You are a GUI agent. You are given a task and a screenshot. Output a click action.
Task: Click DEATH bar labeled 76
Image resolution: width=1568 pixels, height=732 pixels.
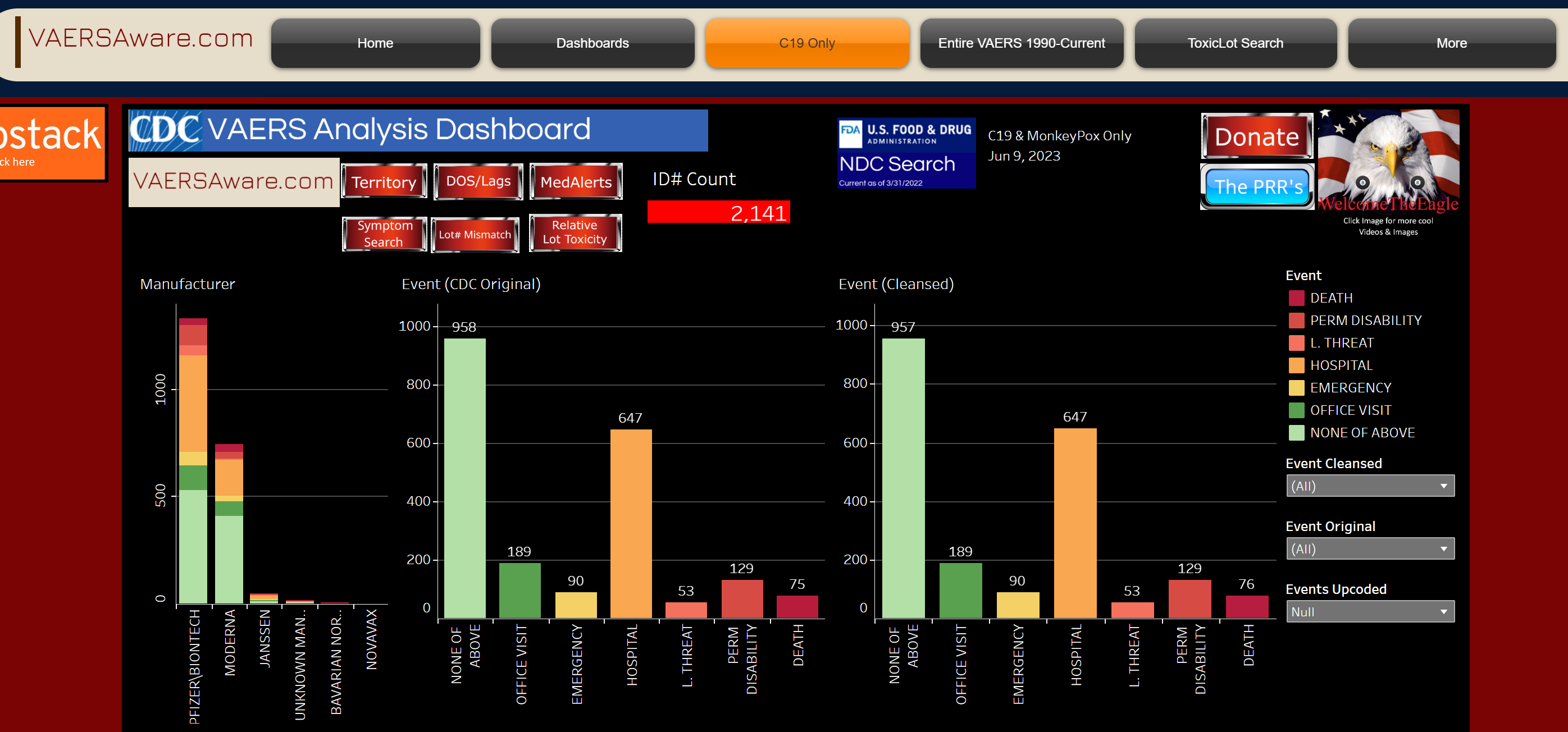(1247, 607)
